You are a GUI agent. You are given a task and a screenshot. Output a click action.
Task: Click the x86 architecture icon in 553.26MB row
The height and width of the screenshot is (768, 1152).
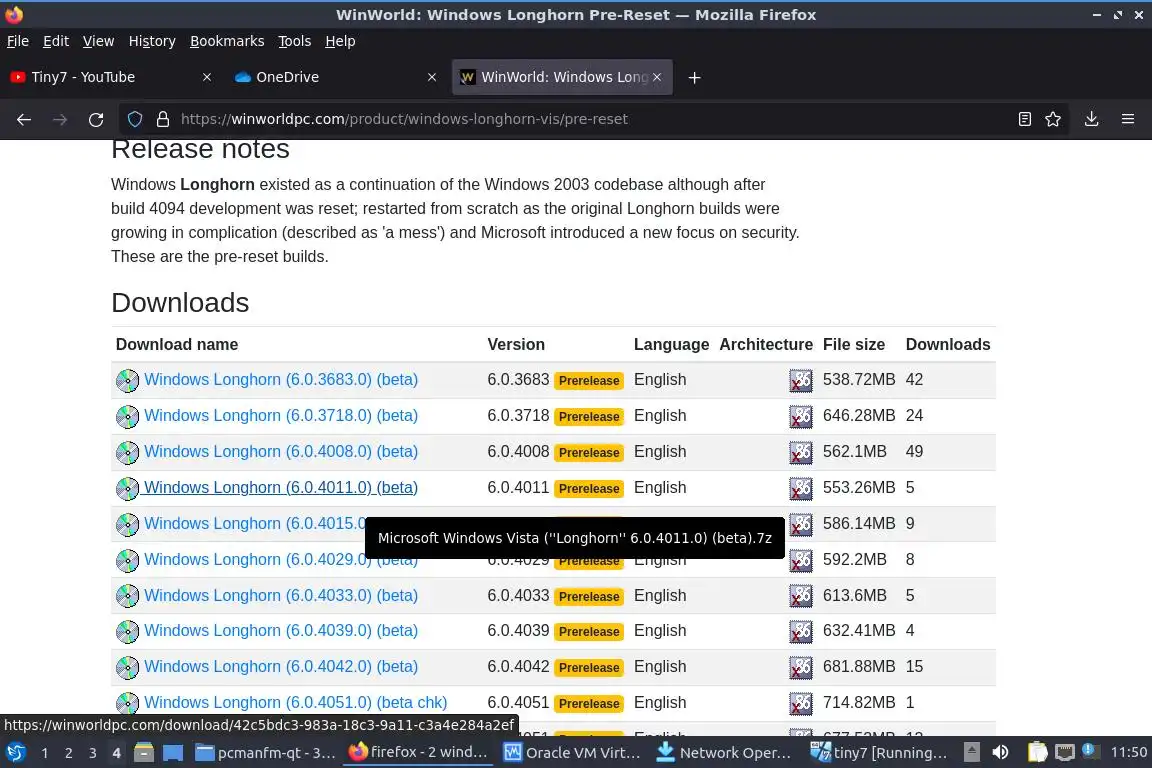pyautogui.click(x=801, y=489)
